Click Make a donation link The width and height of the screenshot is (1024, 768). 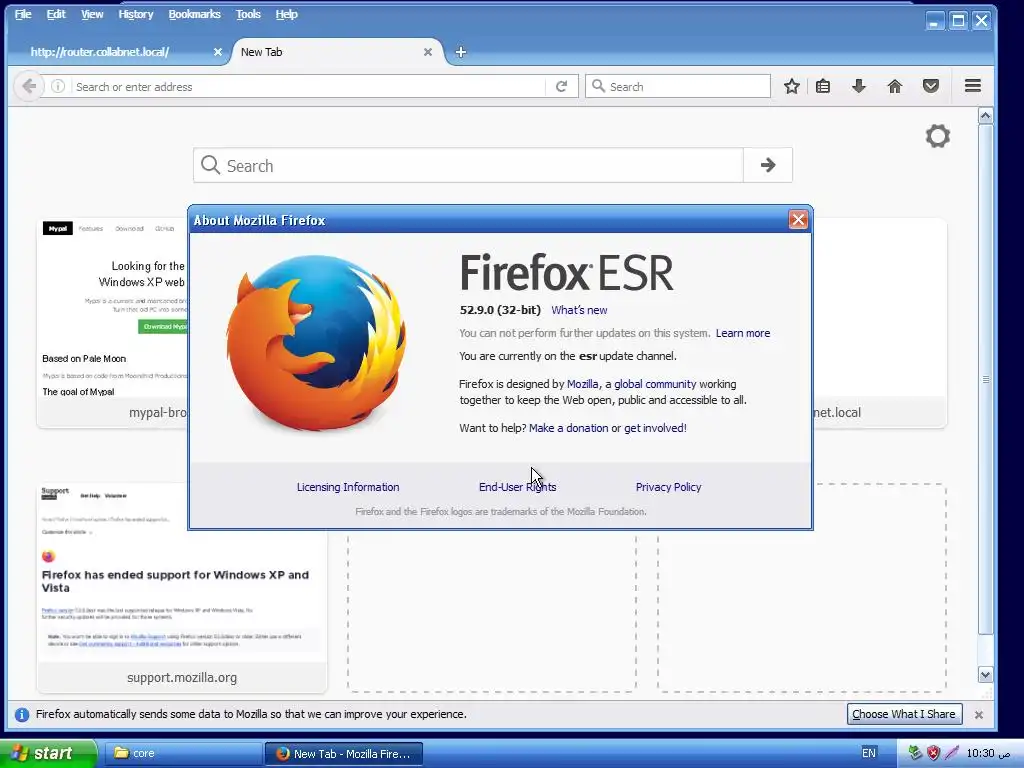(x=568, y=428)
